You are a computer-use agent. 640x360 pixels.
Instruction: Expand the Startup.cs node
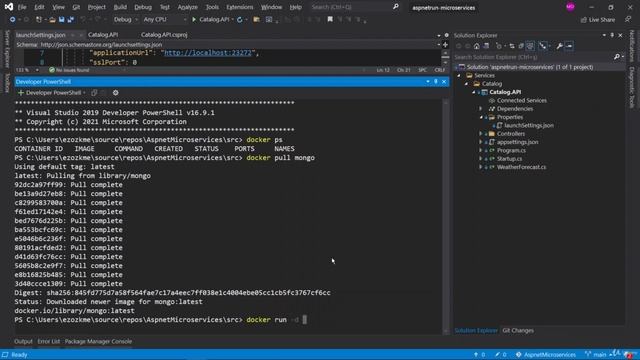pyautogui.click(x=481, y=159)
